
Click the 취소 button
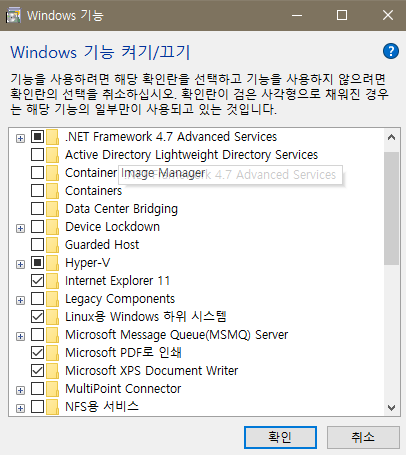[363, 437]
